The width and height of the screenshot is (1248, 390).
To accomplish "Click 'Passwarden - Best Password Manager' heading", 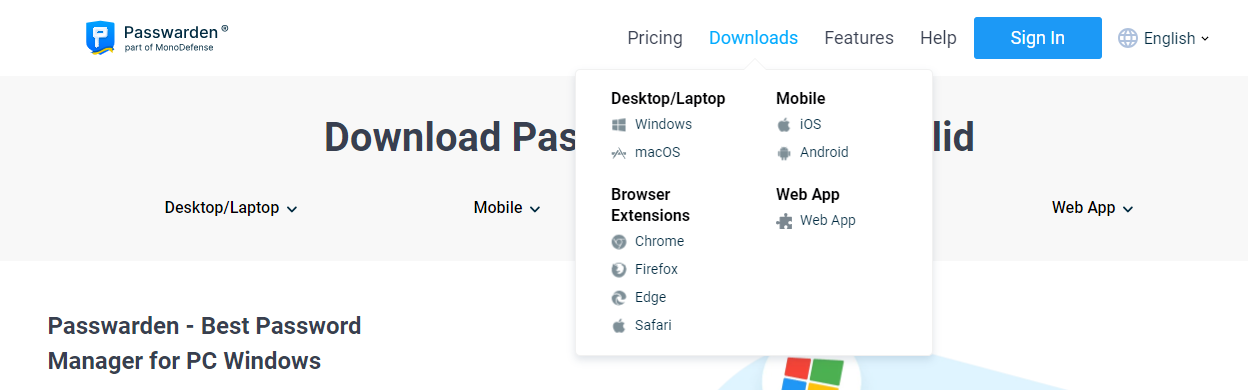I will point(204,343).
